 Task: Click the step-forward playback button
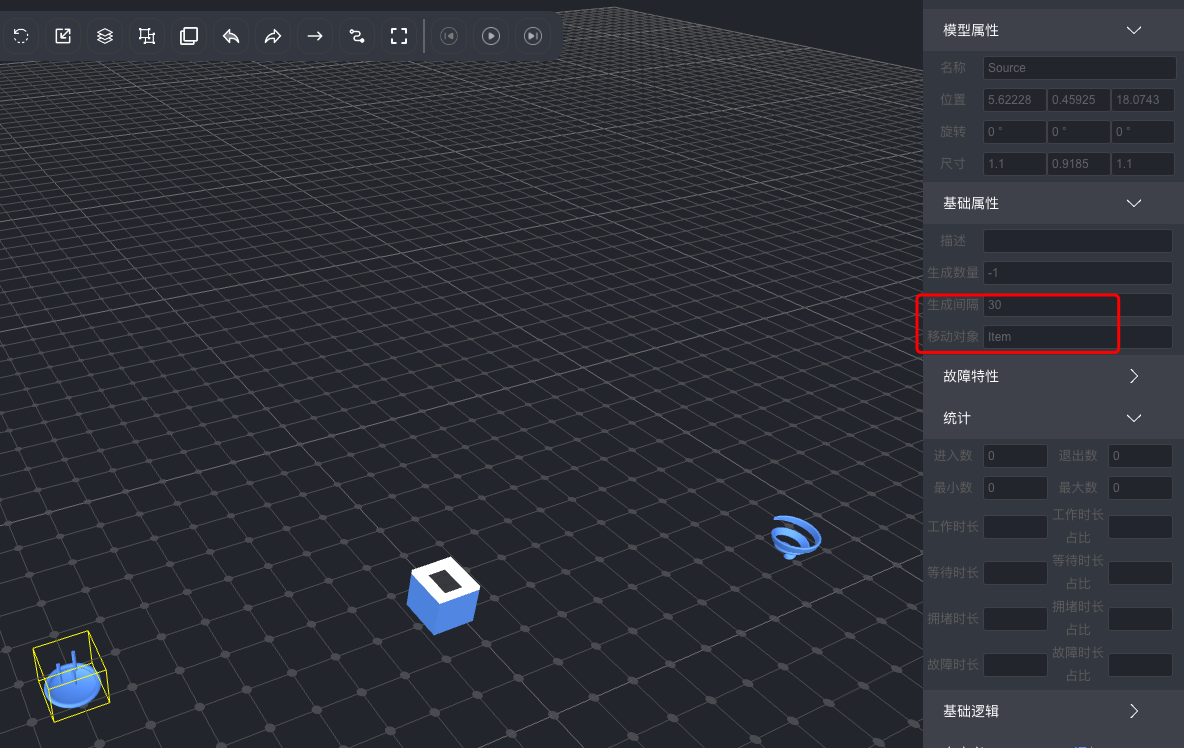coord(533,36)
